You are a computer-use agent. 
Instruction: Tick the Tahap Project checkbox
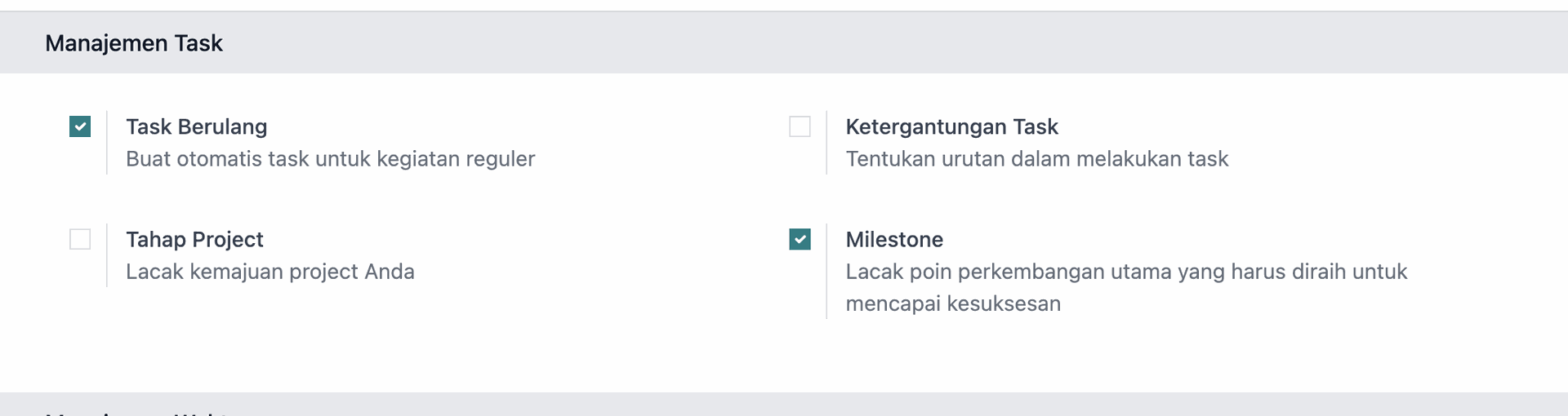pos(80,239)
